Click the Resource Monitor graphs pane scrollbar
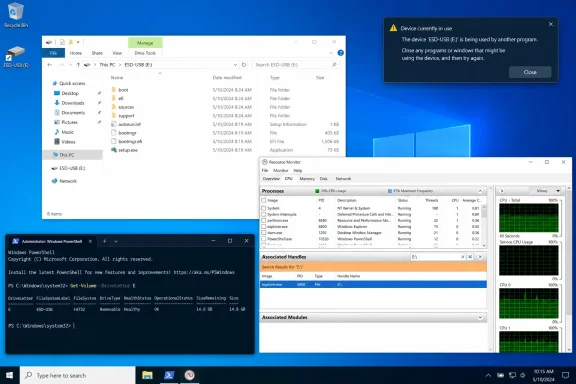Viewport: 576px width, 384px height. [569, 269]
